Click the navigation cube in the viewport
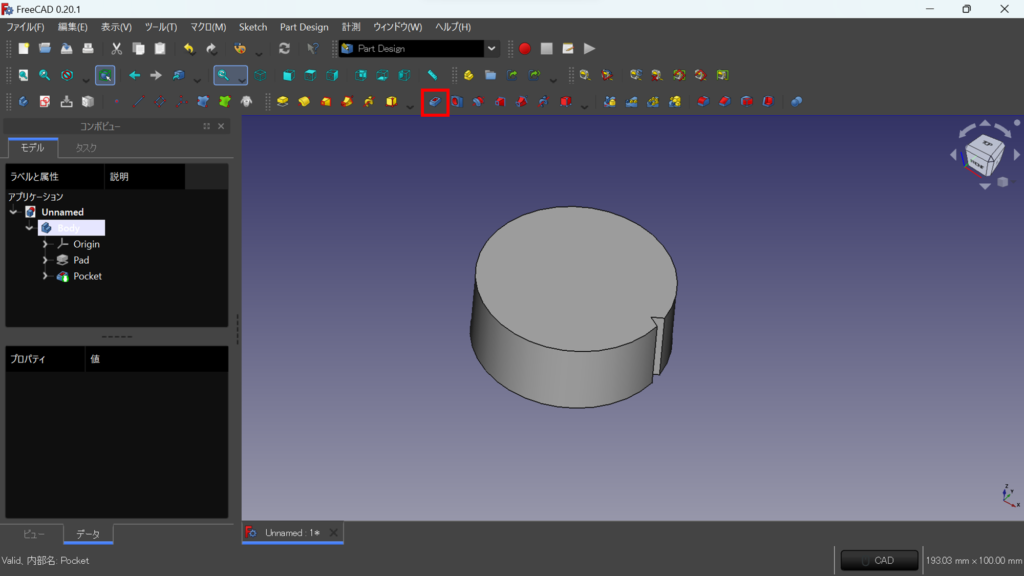 tap(984, 155)
